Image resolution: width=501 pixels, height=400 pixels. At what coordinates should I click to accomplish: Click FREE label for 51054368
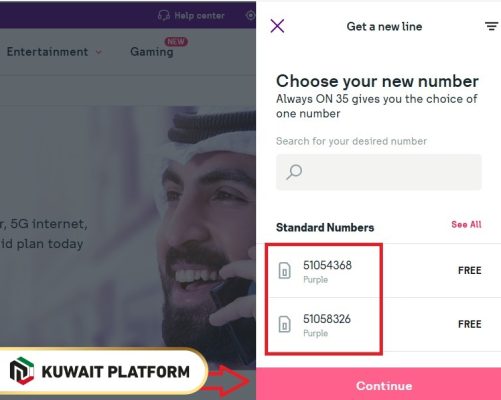[470, 270]
